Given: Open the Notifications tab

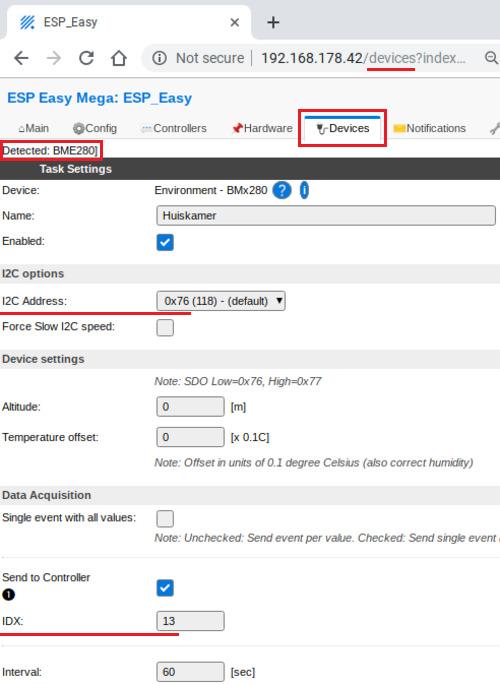Looking at the screenshot, I should tap(430, 128).
